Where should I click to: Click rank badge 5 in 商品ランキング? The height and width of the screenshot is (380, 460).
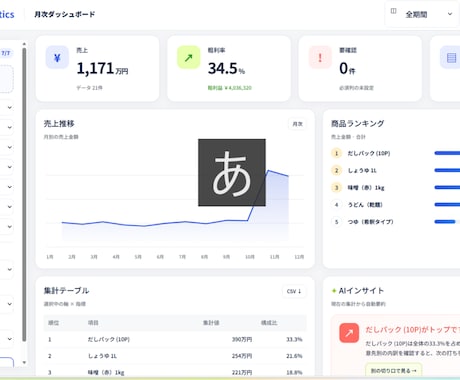[336, 222]
